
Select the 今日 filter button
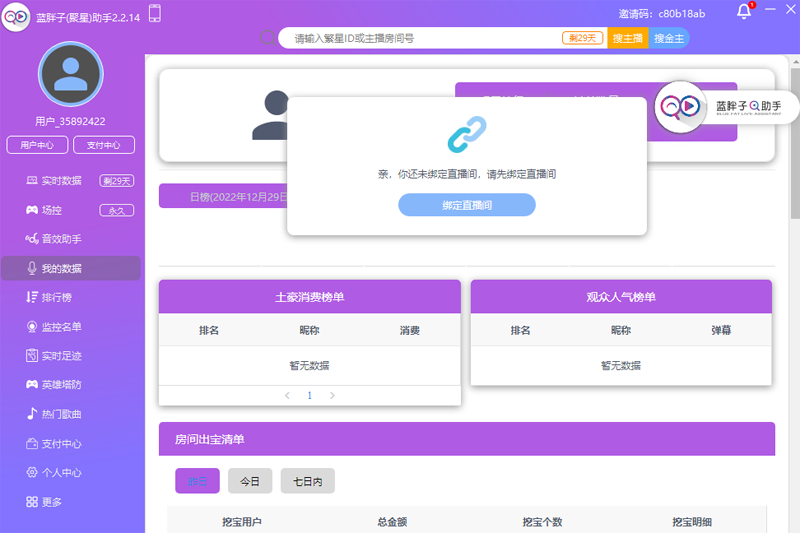[x=250, y=481]
